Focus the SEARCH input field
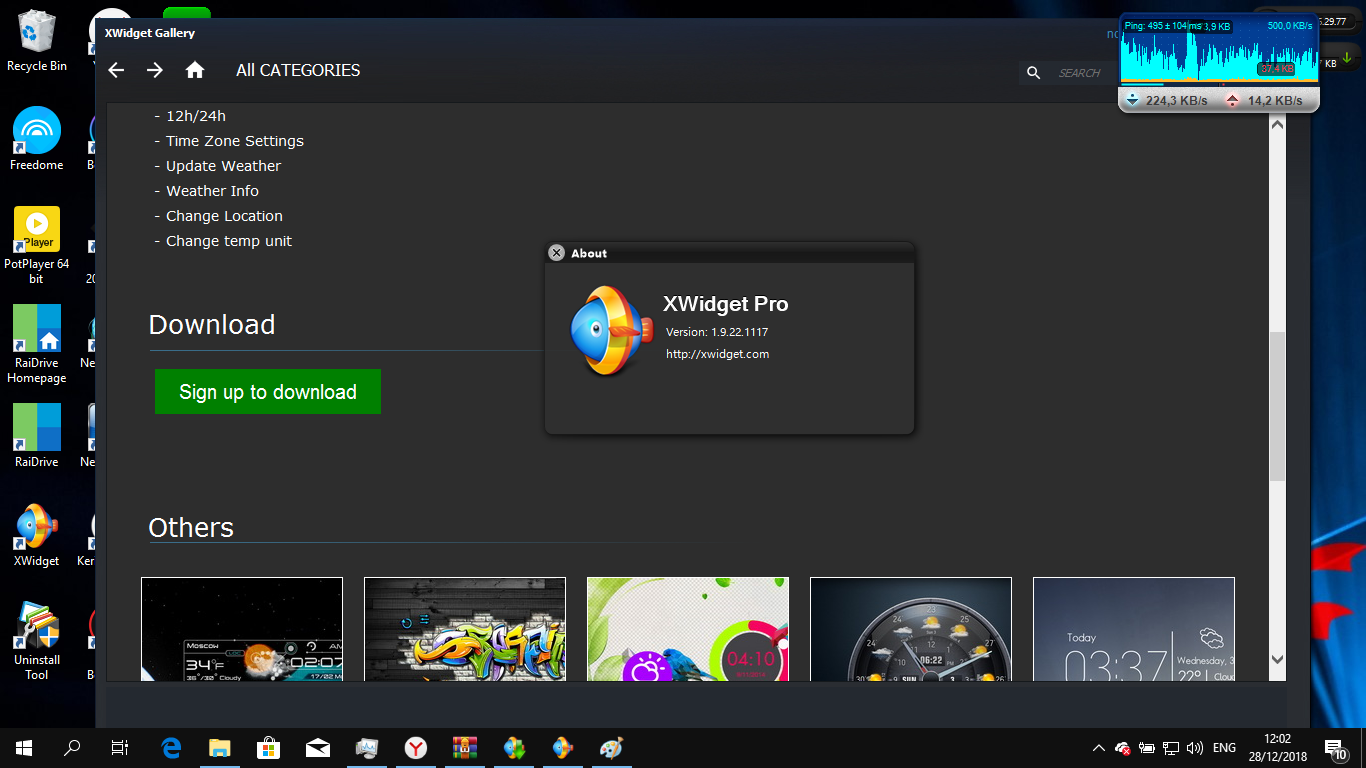Screen dimensions: 1366x768 tap(1080, 72)
